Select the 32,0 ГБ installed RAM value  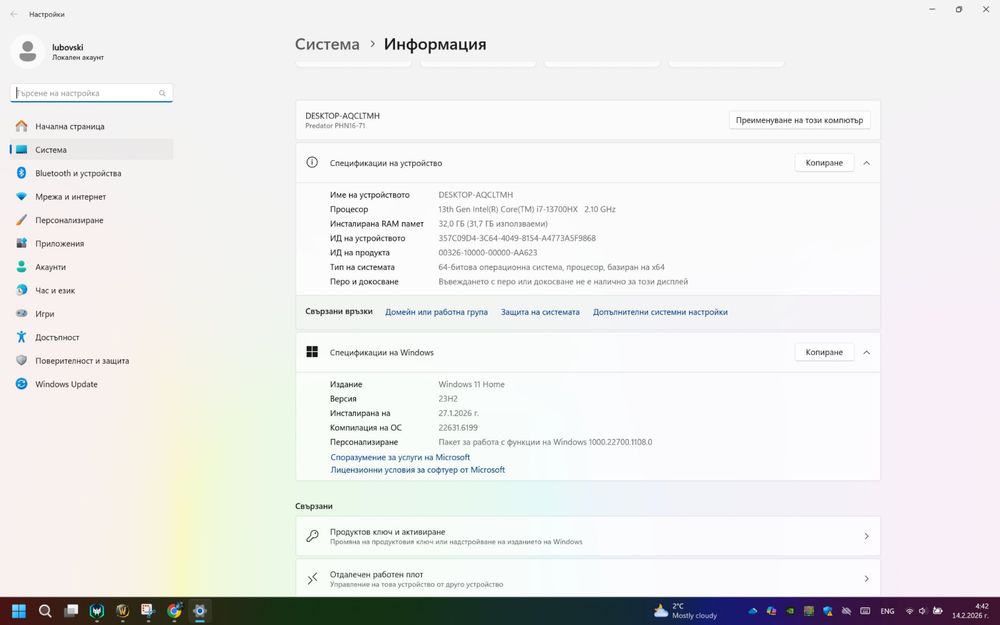[493, 224]
